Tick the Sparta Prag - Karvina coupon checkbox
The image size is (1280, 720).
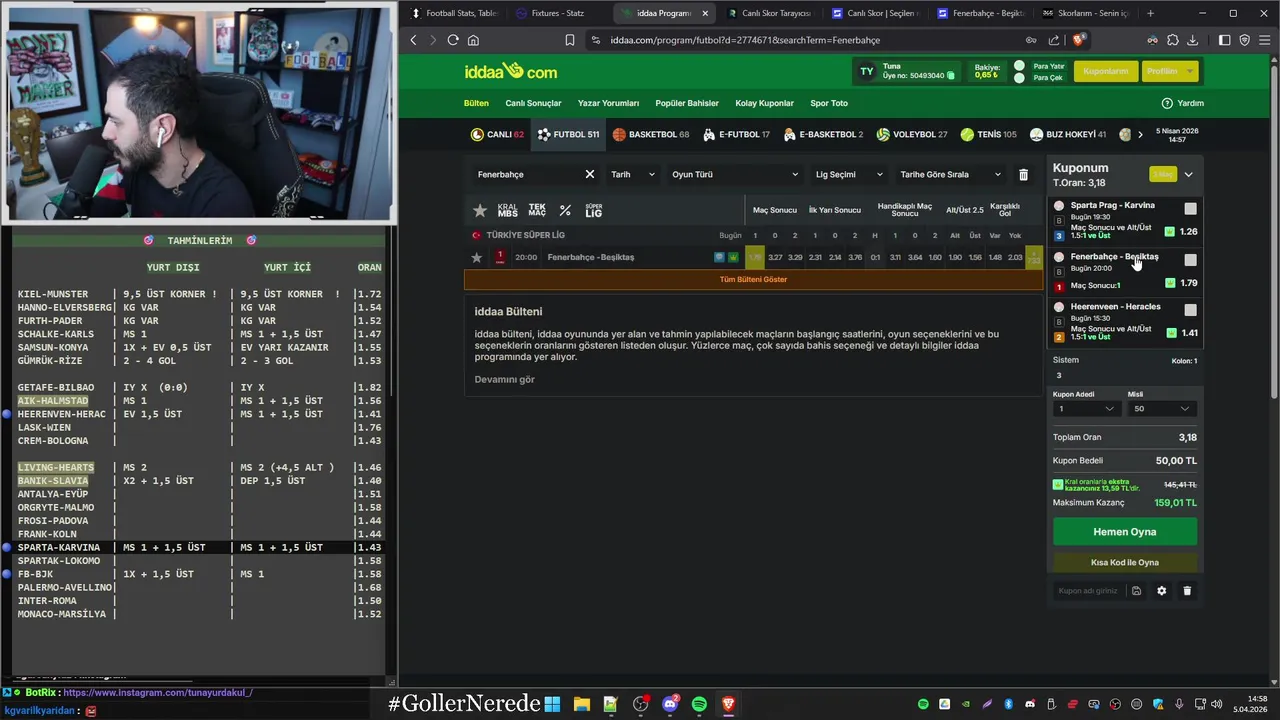click(1190, 209)
